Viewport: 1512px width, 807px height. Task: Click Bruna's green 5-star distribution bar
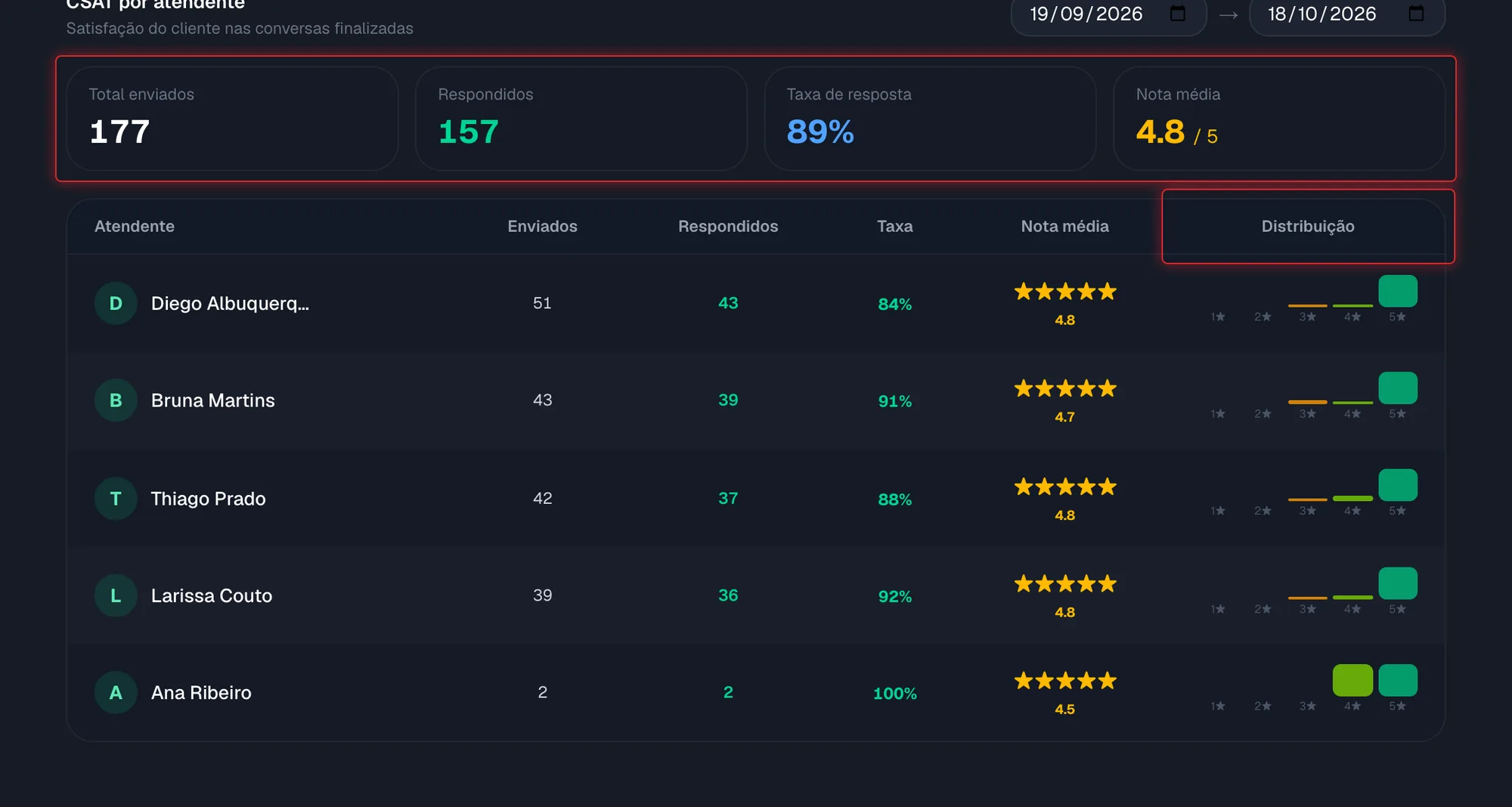[1398, 388]
